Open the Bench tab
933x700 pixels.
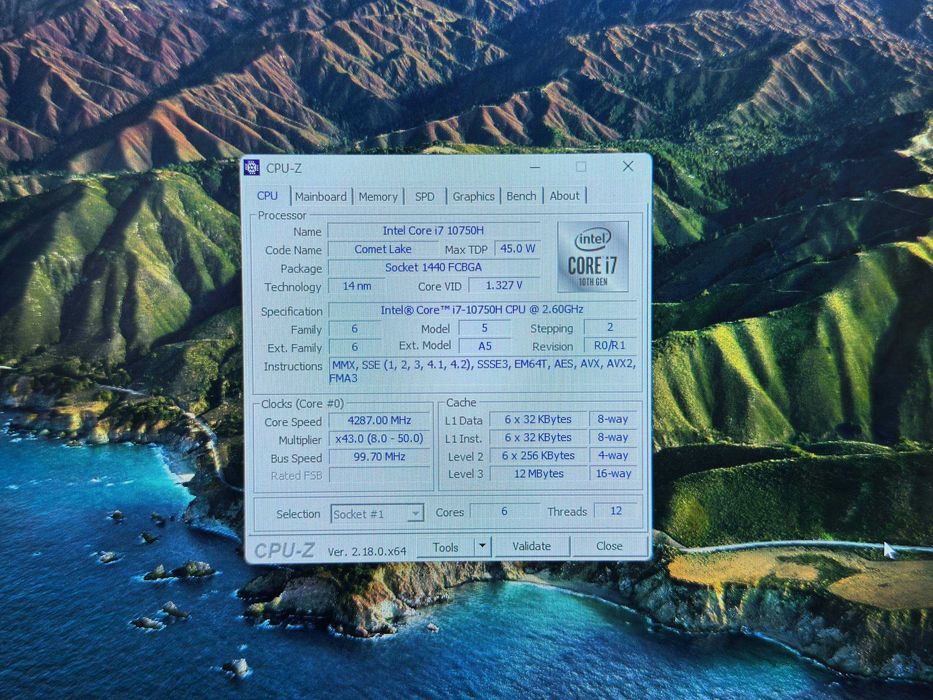tap(521, 196)
